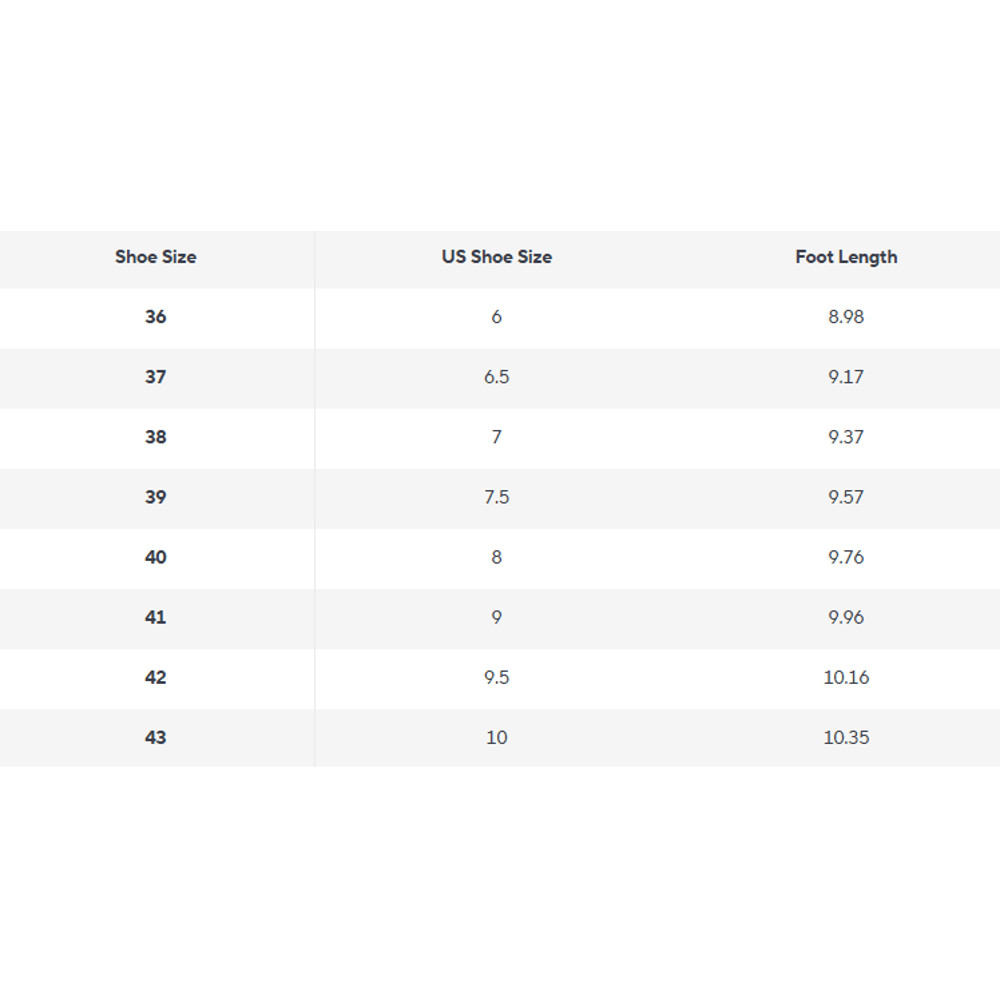Click foot length 9.76 value
The height and width of the screenshot is (1000, 1000).
[x=846, y=557]
